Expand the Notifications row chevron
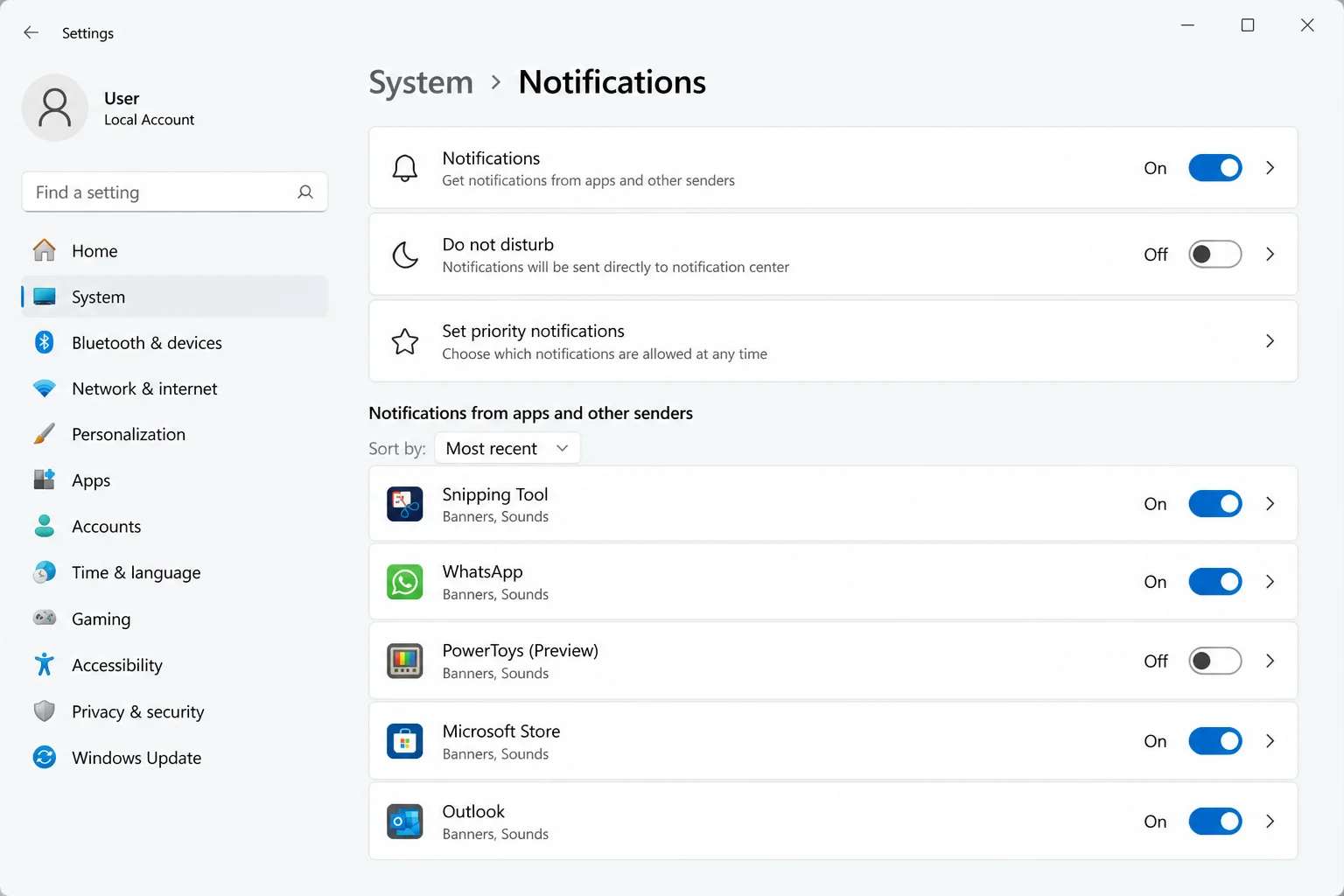 [1270, 168]
